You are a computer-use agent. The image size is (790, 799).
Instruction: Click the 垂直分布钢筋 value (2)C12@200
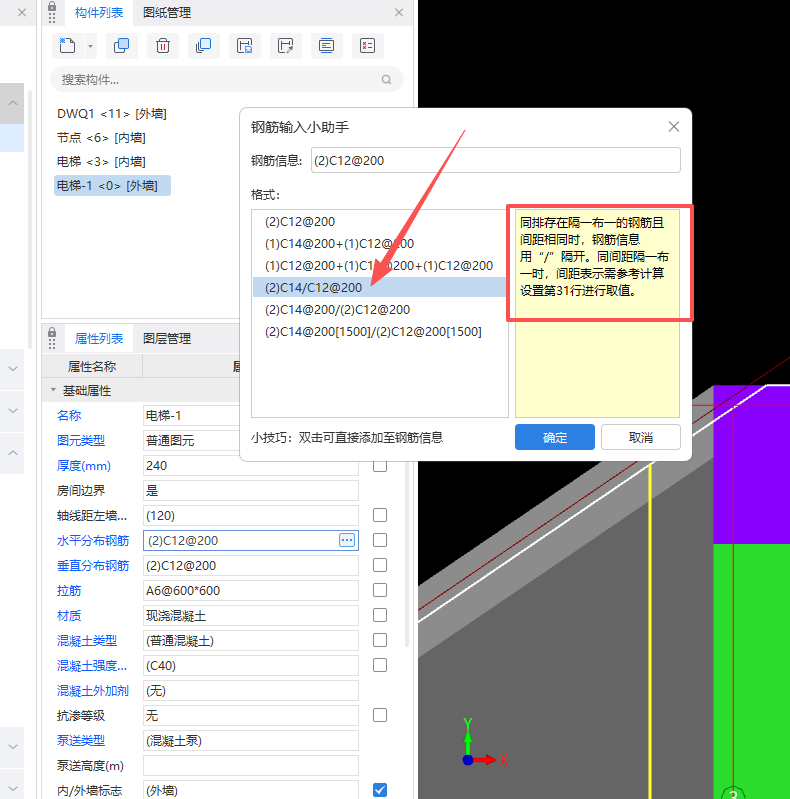coord(251,565)
